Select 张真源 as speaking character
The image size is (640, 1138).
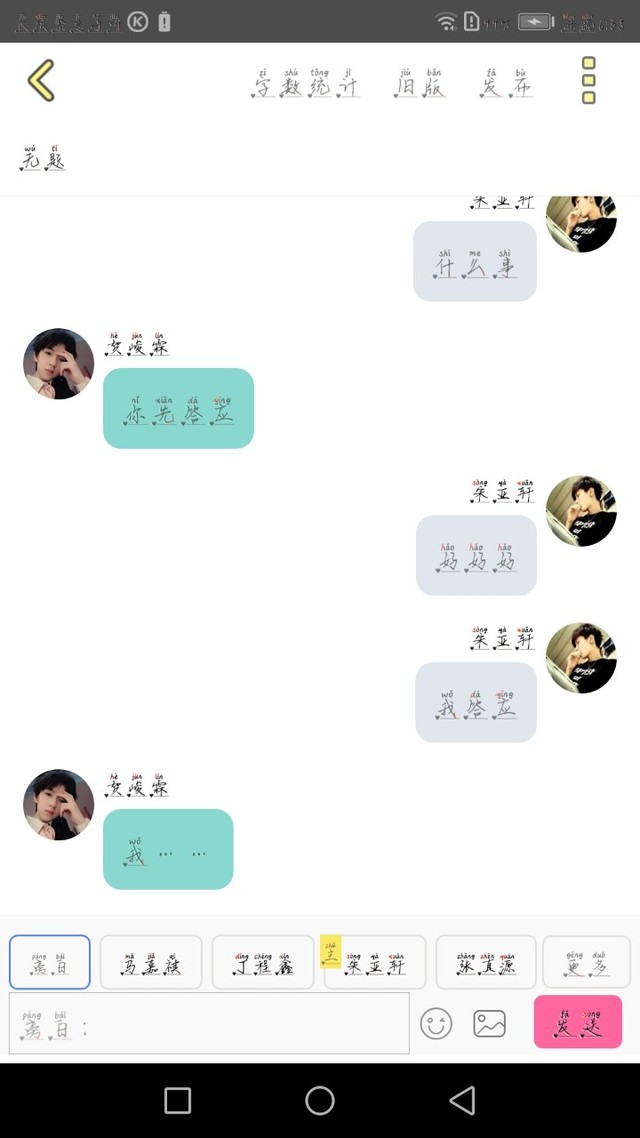pyautogui.click(x=485, y=962)
